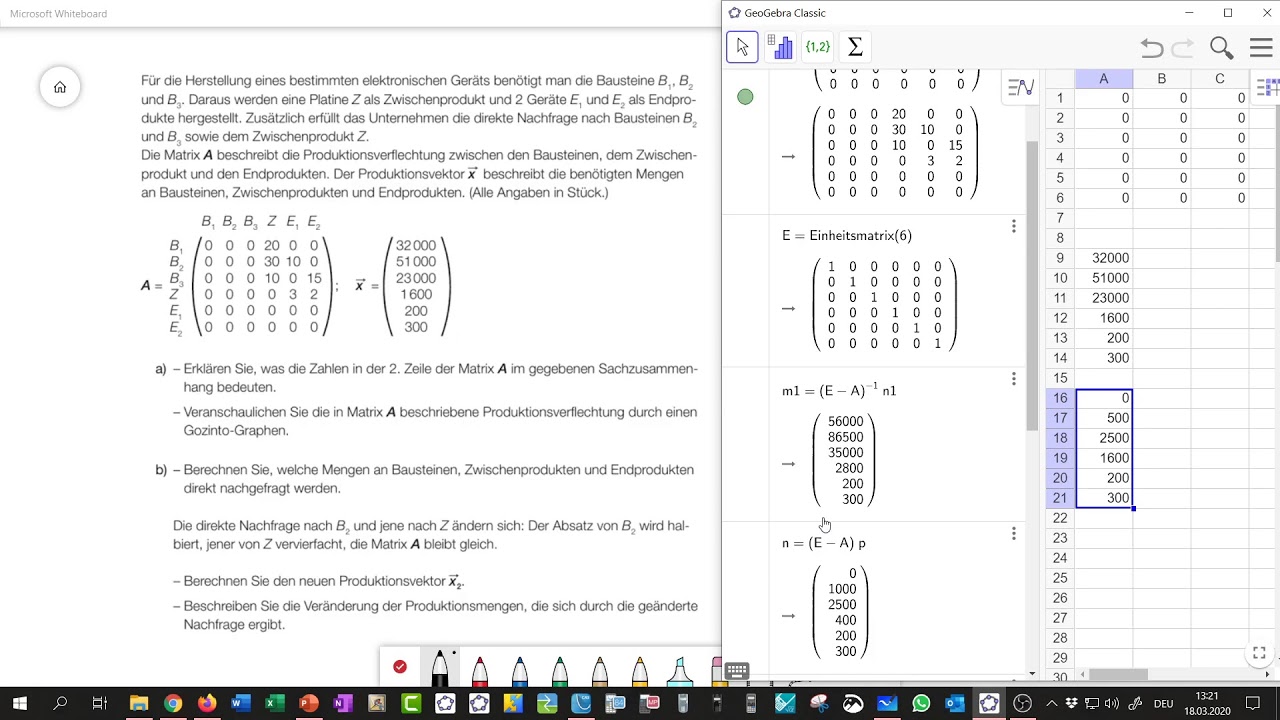
Task: Pick the cyan highlighter in the Whiteboard
Action: pos(680,671)
